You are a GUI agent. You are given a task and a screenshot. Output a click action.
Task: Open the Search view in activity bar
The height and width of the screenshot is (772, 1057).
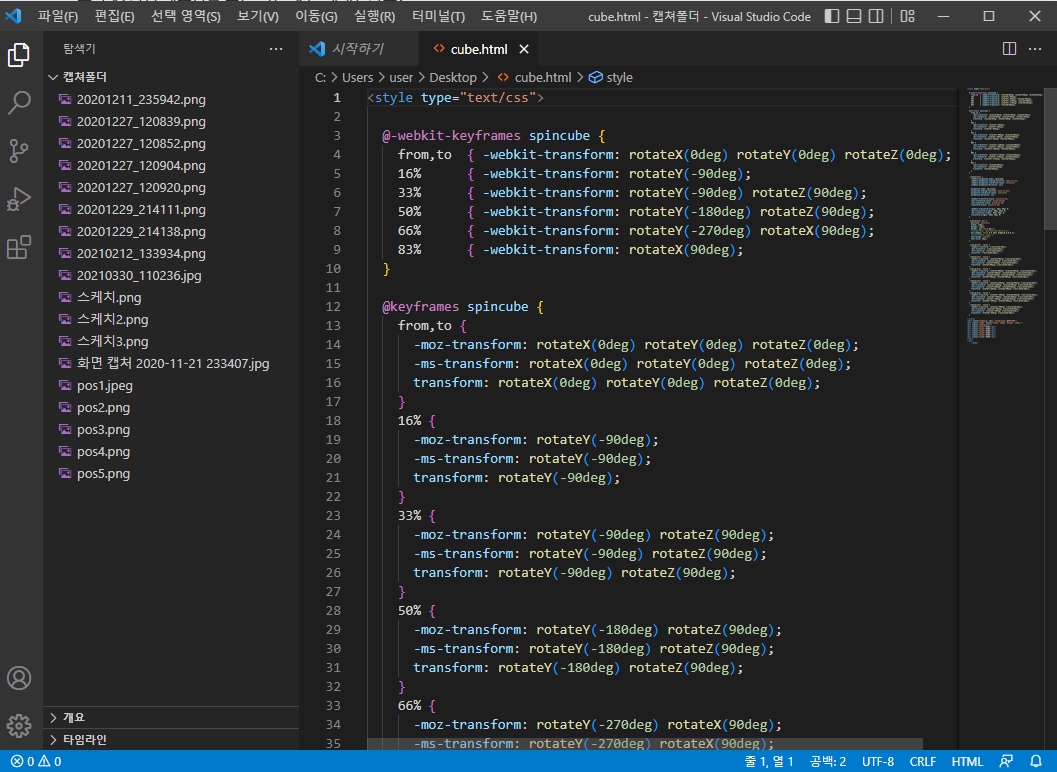[19, 102]
